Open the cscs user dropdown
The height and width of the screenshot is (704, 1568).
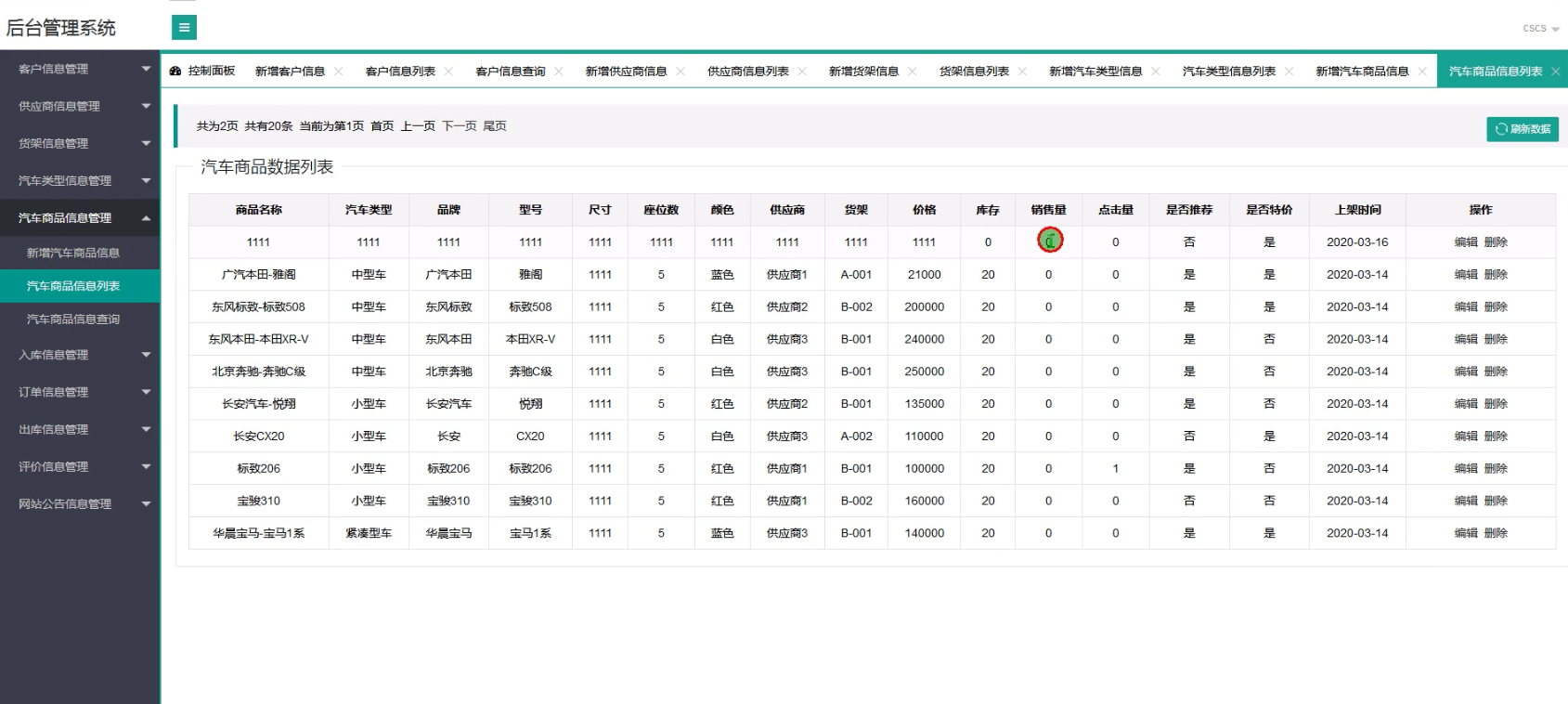point(1540,29)
